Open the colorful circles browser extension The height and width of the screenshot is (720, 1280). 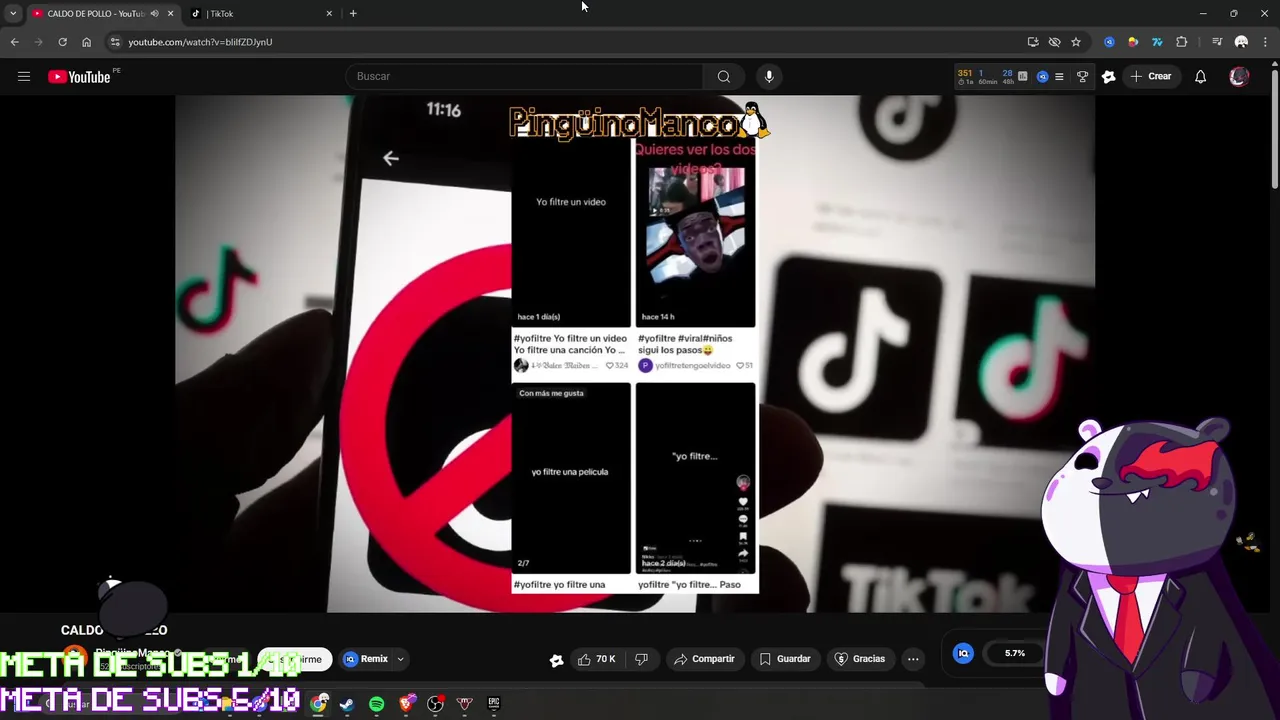pos(1133,42)
